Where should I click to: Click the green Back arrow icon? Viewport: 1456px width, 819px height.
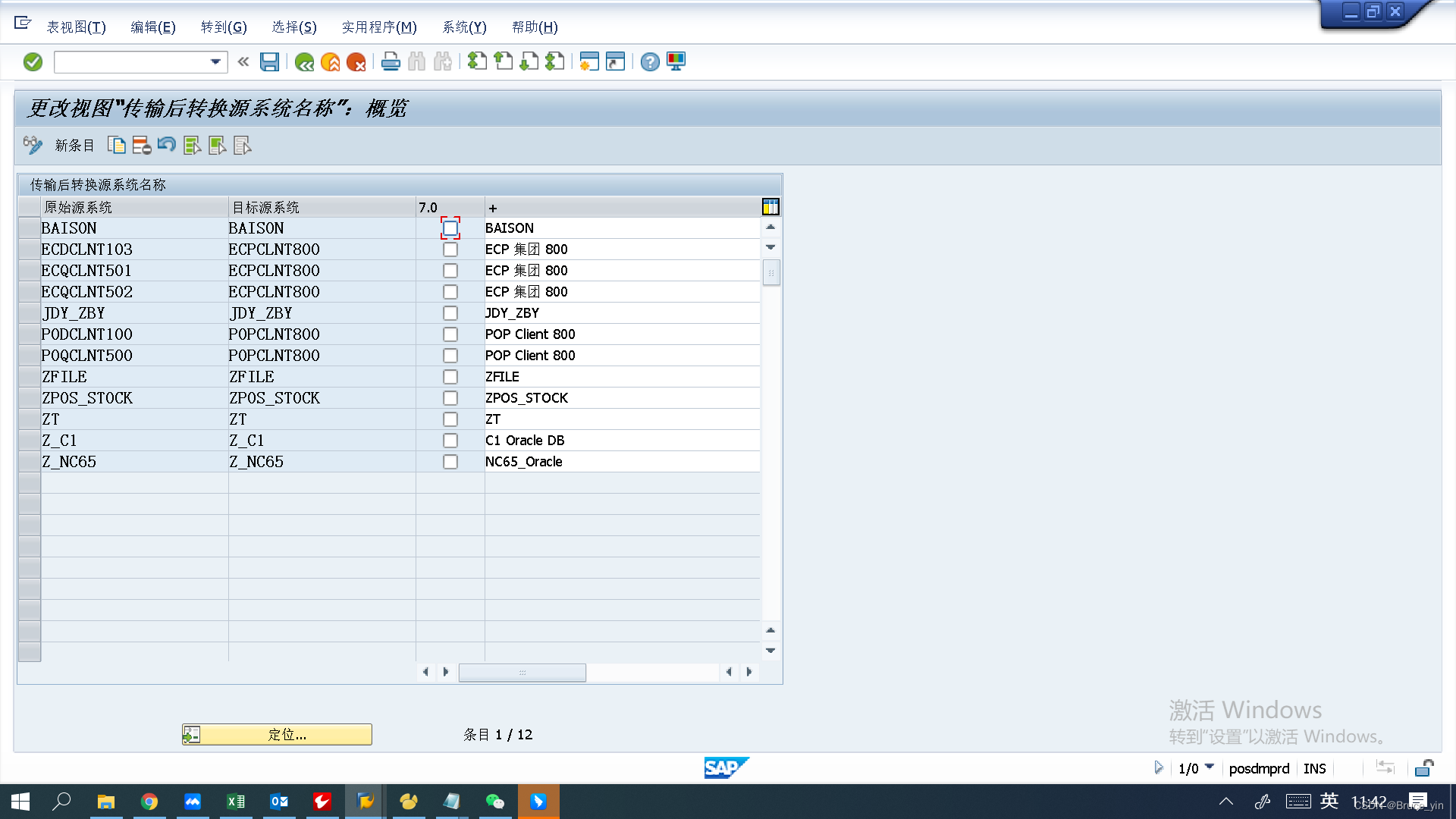pyautogui.click(x=304, y=62)
